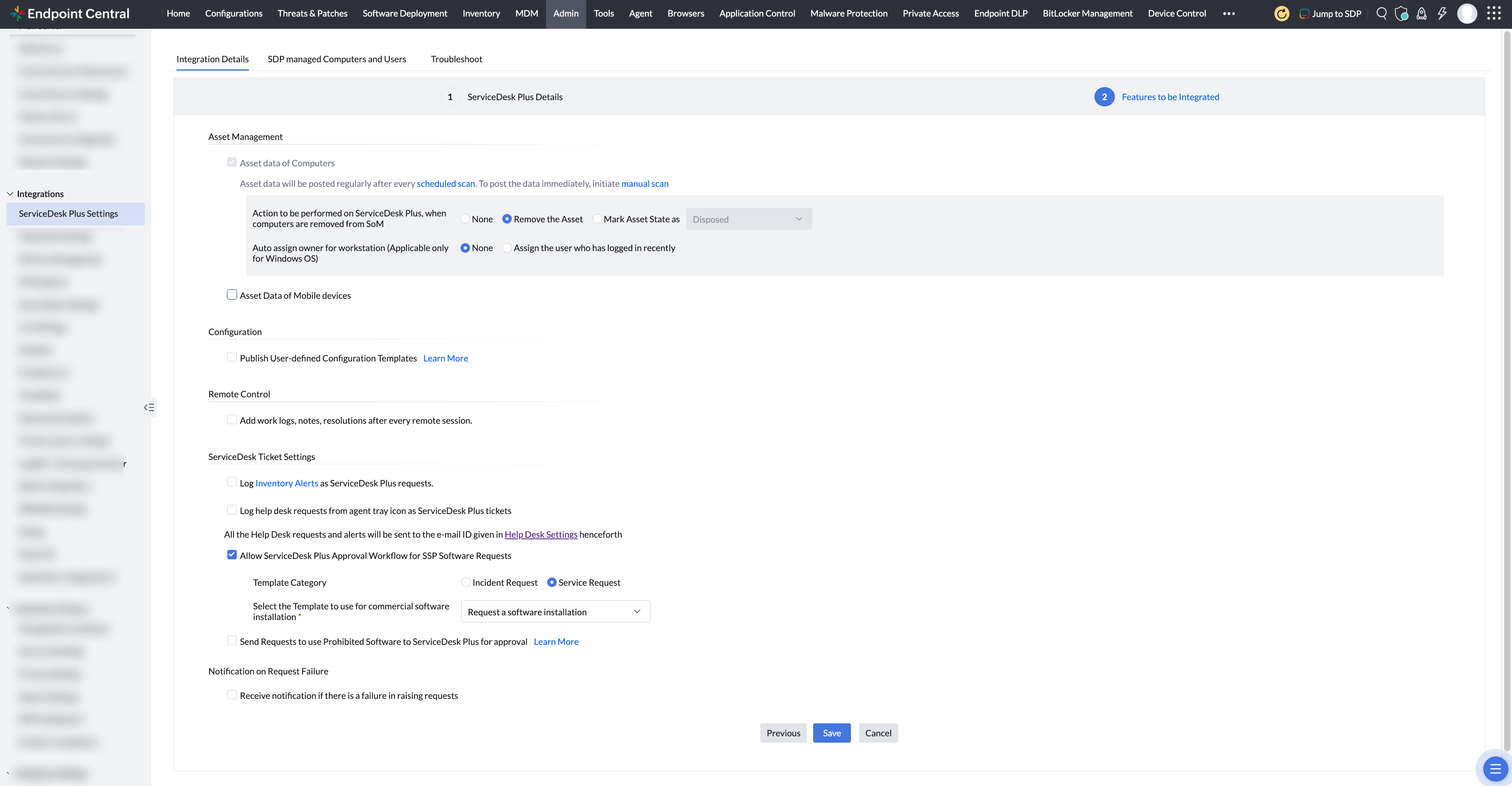Image resolution: width=1512 pixels, height=786 pixels.
Task: Collapse the left sidebar panel
Action: pos(149,407)
